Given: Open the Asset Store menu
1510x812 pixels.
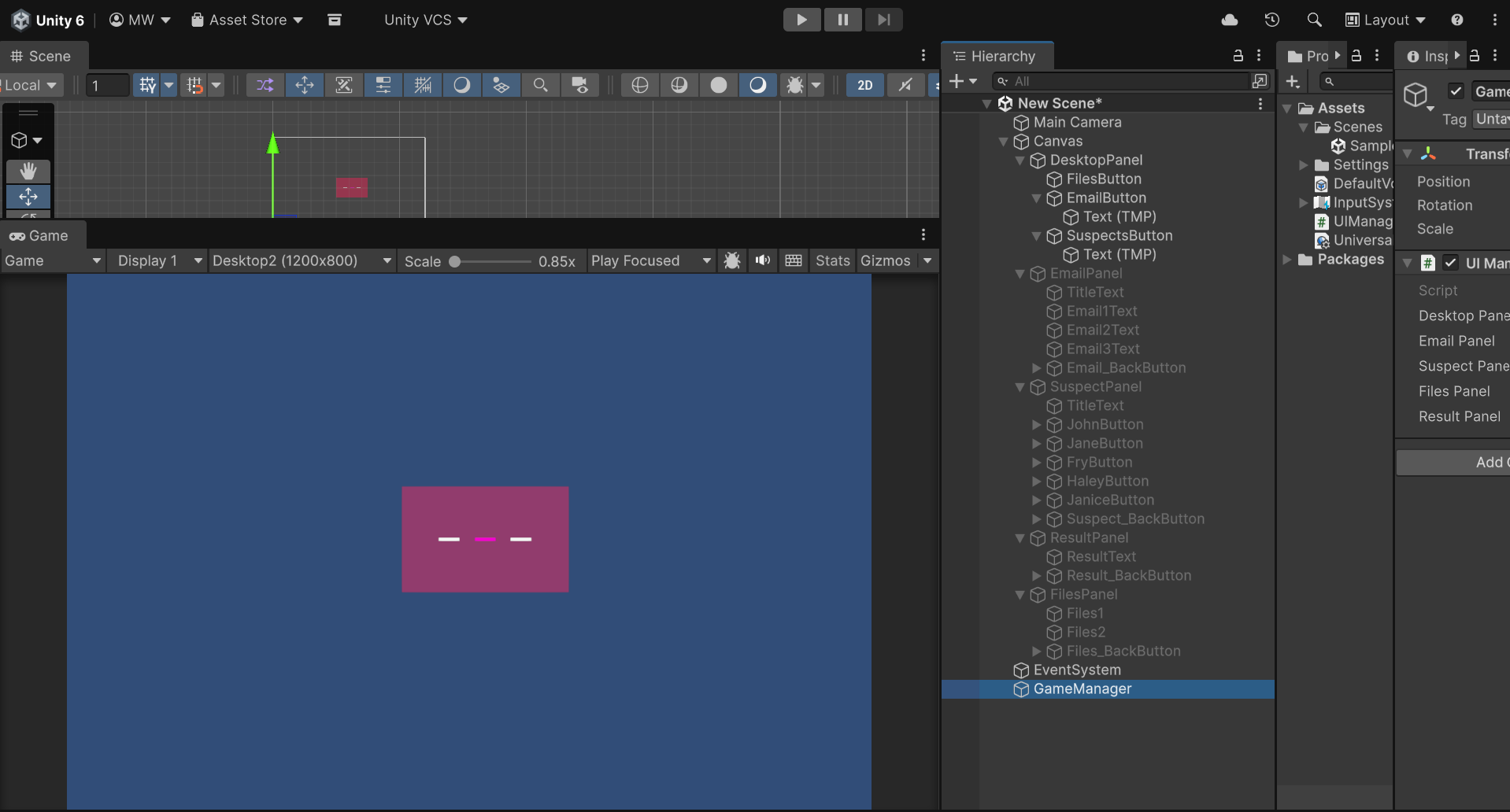Looking at the screenshot, I should pos(247,20).
